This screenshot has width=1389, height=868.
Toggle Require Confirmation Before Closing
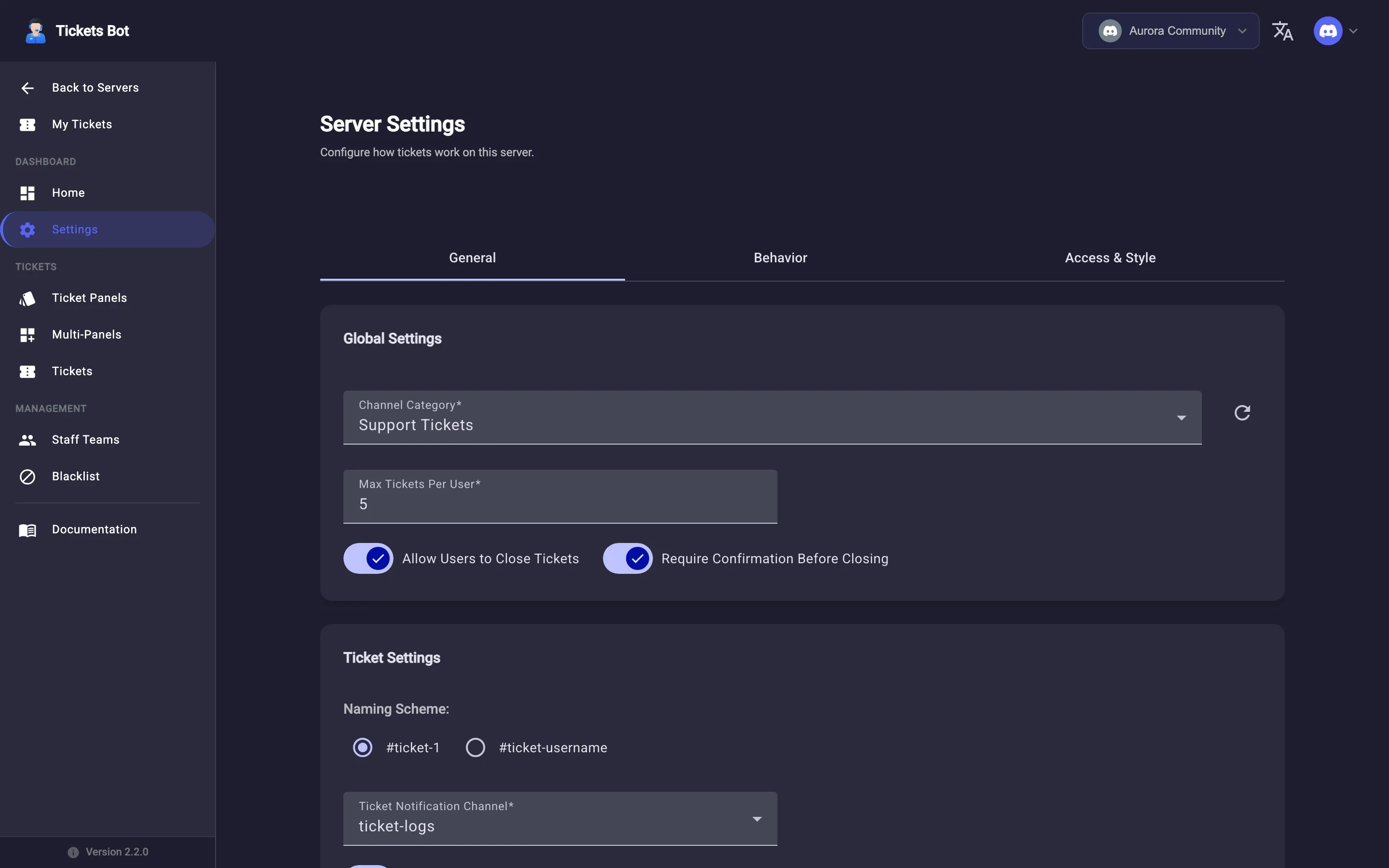coord(627,558)
